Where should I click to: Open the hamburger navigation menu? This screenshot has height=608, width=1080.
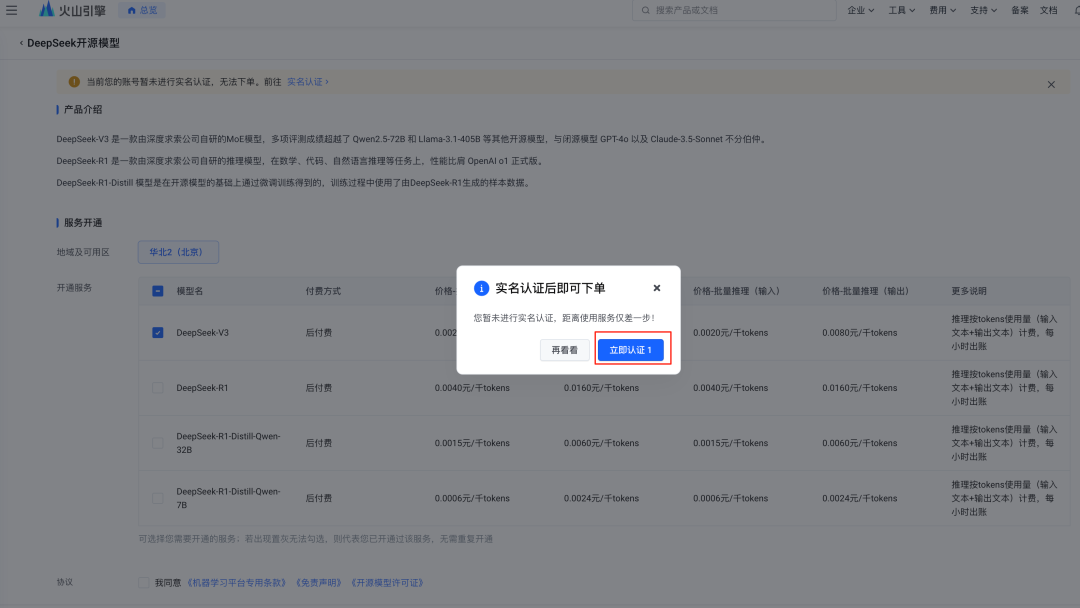pos(12,10)
